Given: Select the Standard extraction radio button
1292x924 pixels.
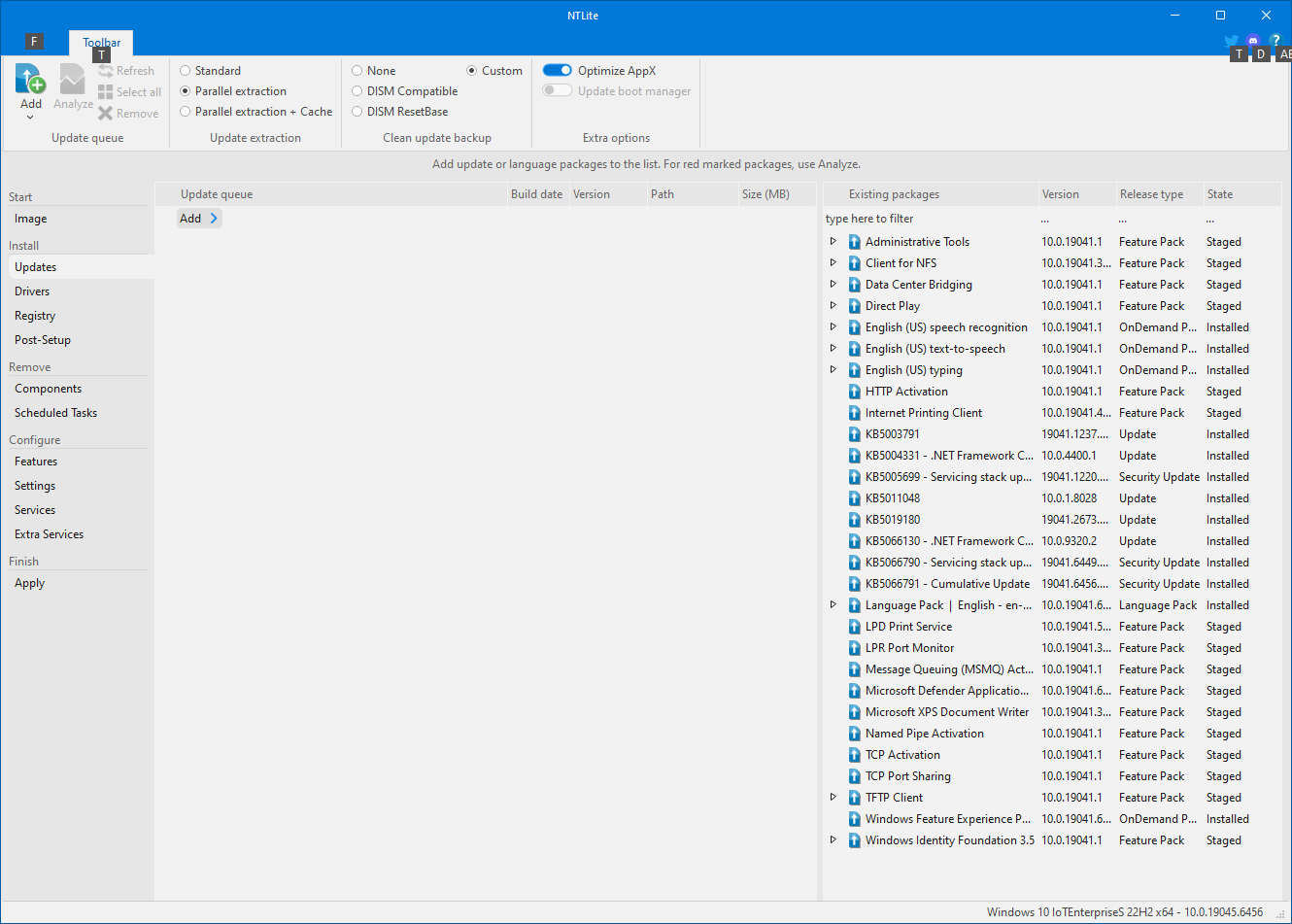Looking at the screenshot, I should point(185,71).
